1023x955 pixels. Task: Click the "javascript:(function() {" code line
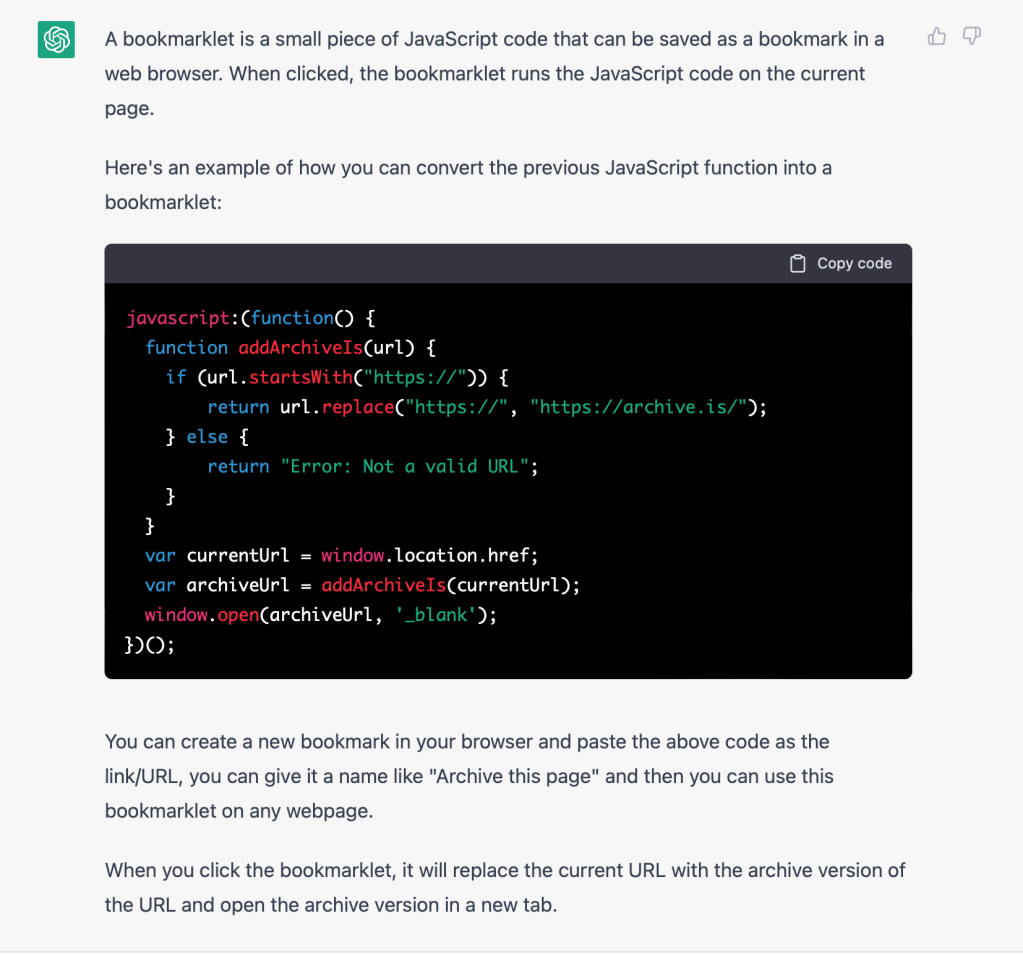[x=250, y=318]
